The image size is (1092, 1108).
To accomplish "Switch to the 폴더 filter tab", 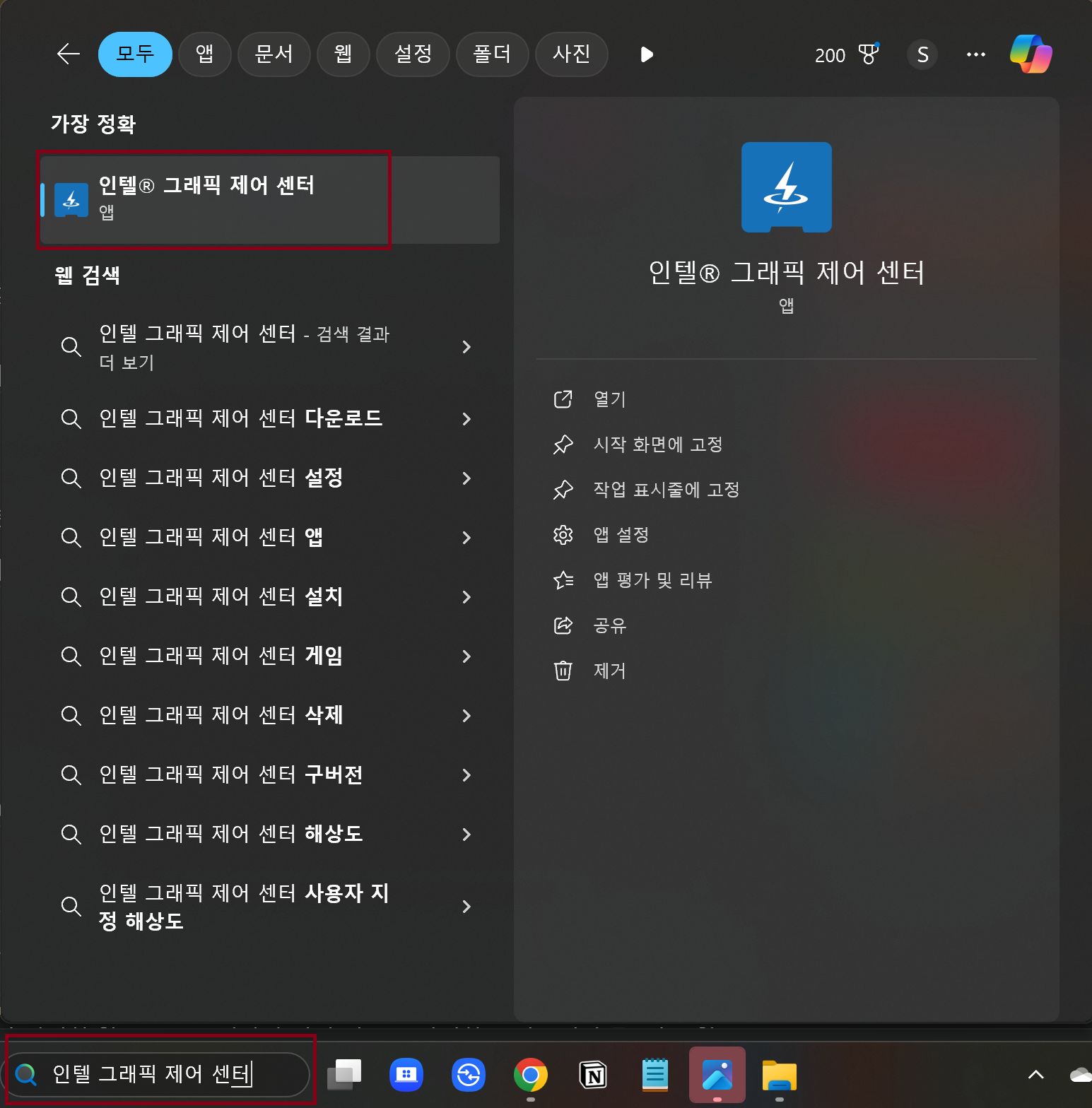I will [x=492, y=54].
